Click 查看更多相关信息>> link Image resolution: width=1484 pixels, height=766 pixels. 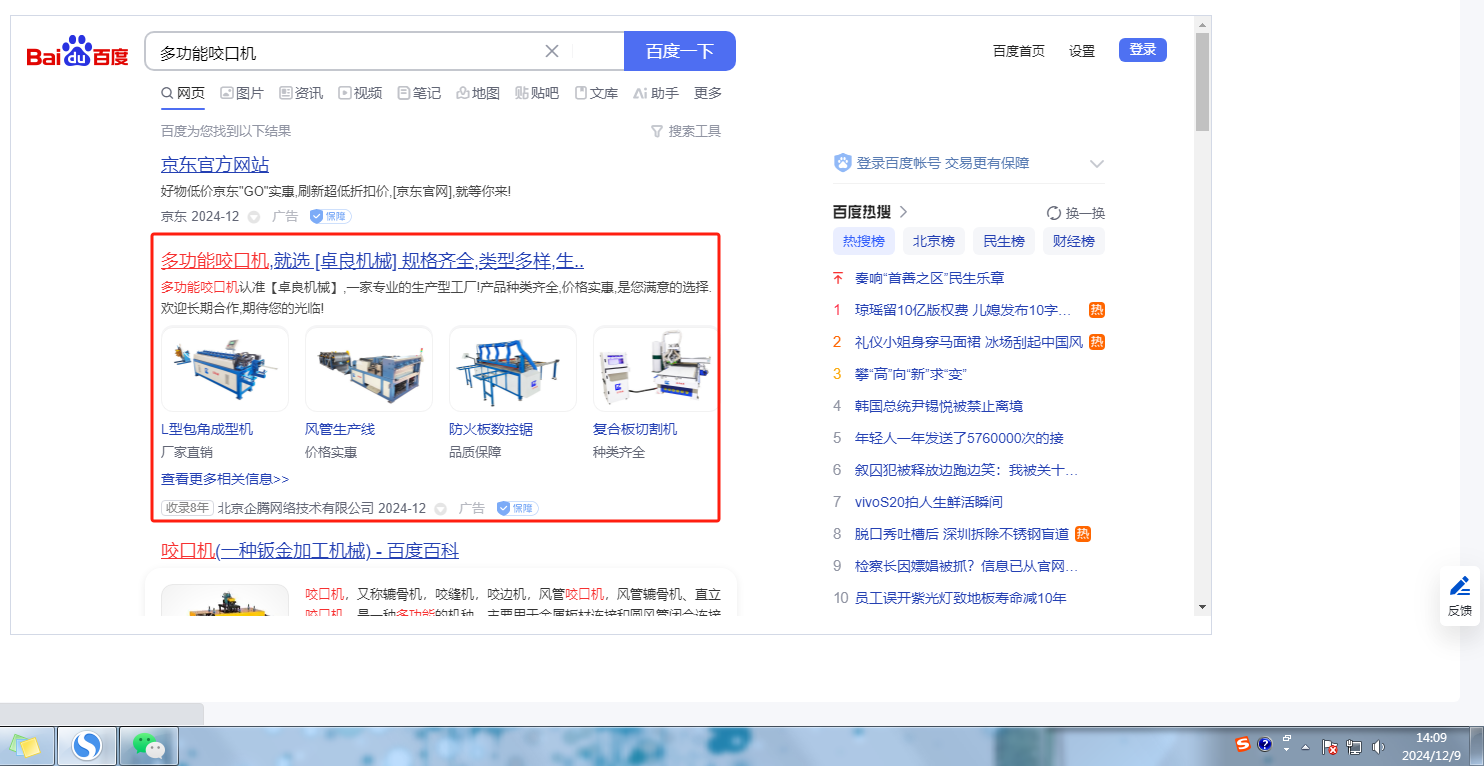tap(225, 479)
